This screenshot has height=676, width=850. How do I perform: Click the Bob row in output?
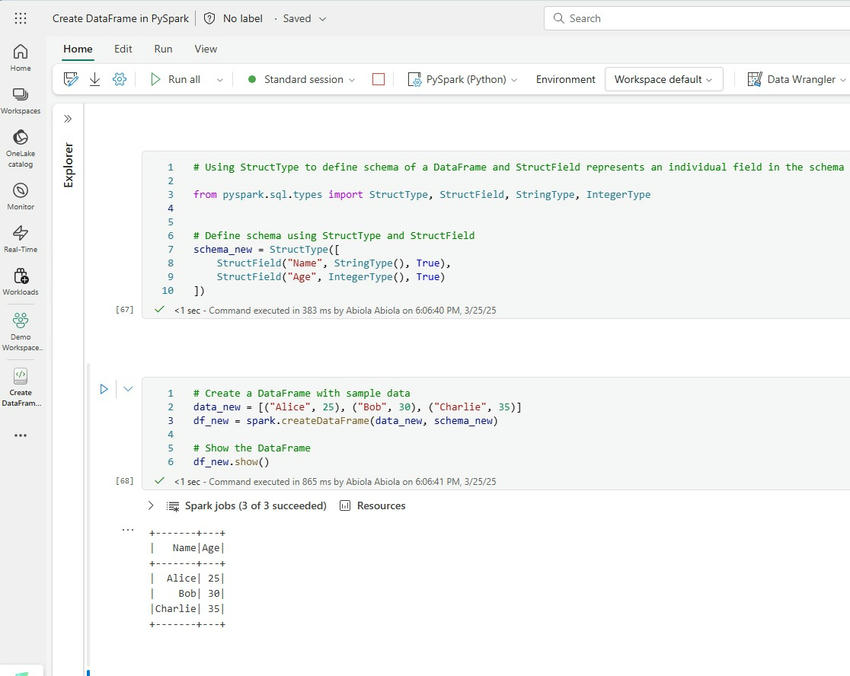[x=188, y=594]
